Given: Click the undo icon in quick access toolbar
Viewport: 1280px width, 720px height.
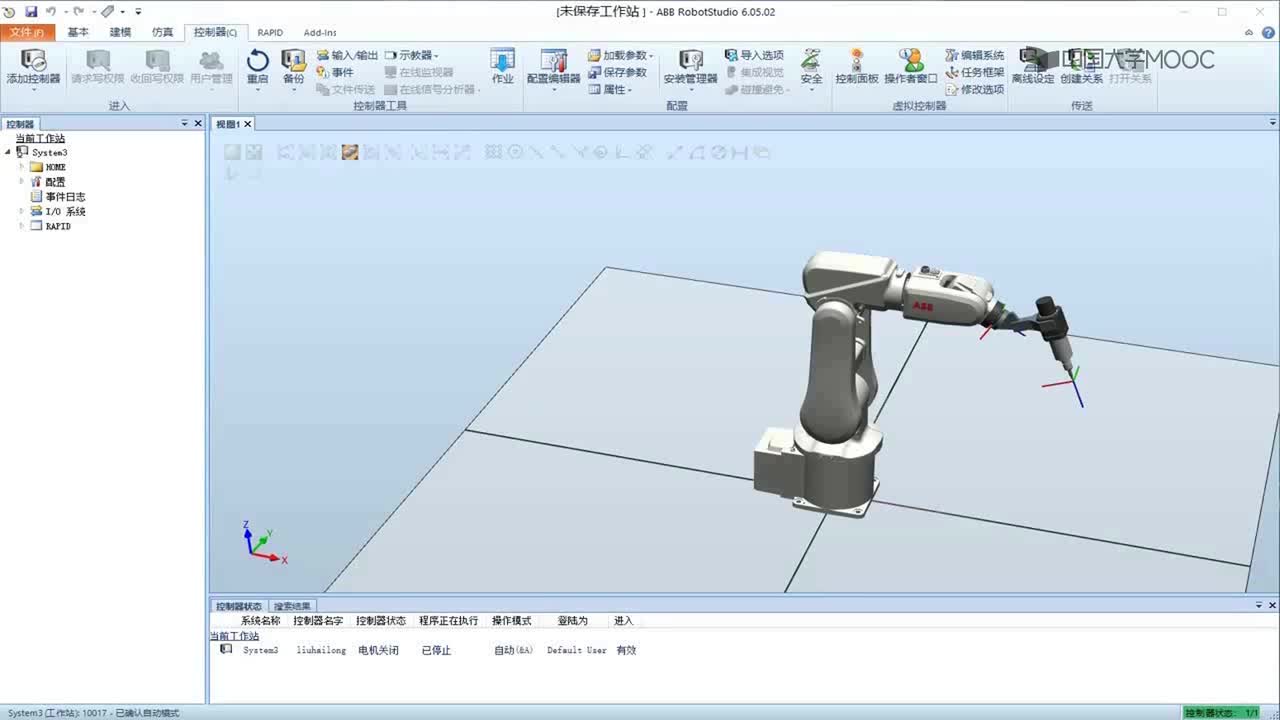Looking at the screenshot, I should 50,11.
